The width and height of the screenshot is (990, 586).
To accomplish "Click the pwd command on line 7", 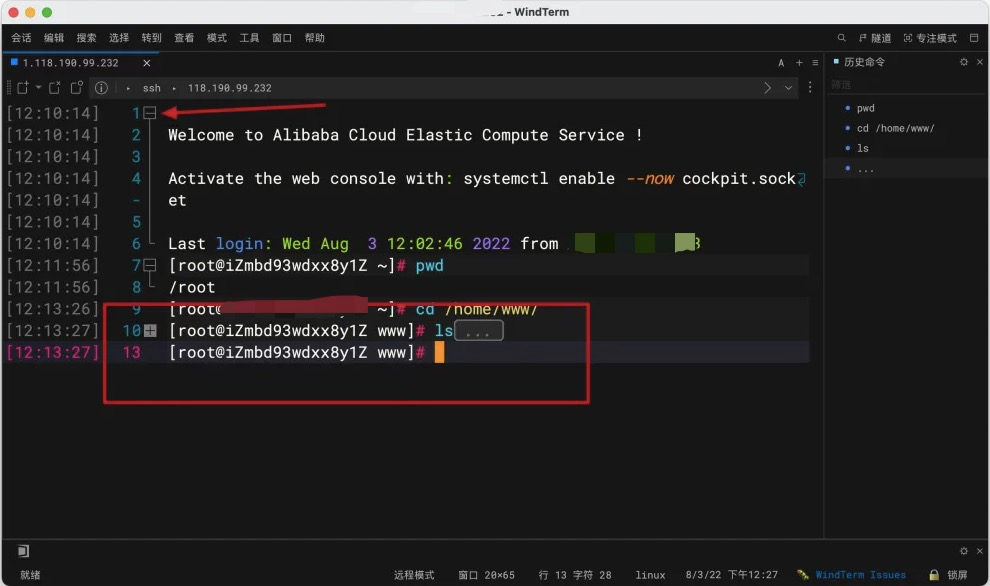I will tap(429, 265).
